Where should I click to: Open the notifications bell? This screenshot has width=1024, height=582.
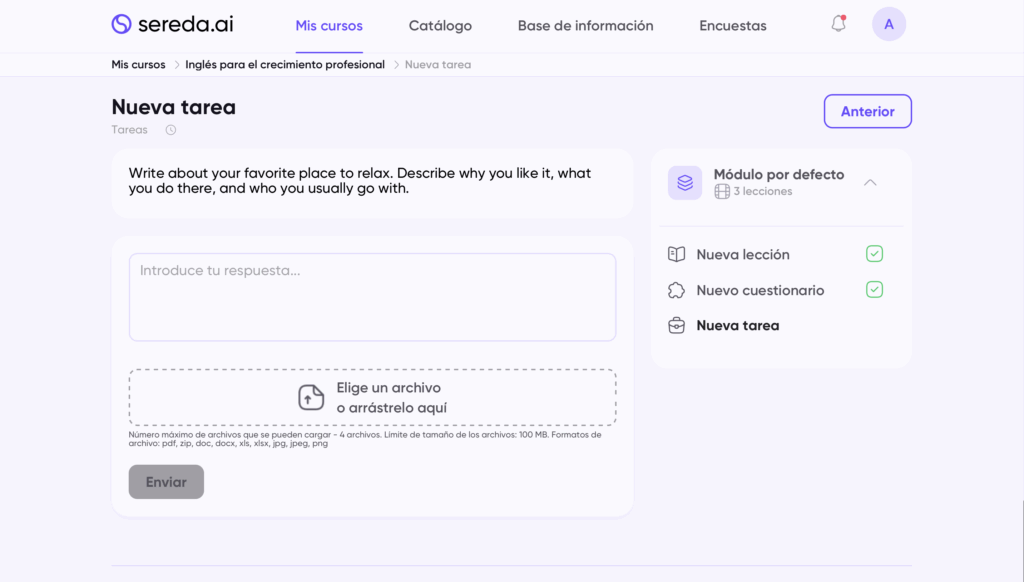(x=838, y=24)
